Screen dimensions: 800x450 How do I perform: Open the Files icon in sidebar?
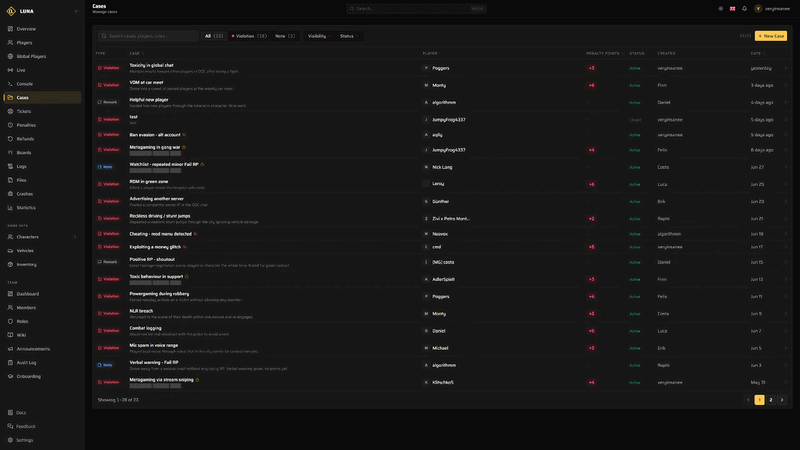(10, 180)
